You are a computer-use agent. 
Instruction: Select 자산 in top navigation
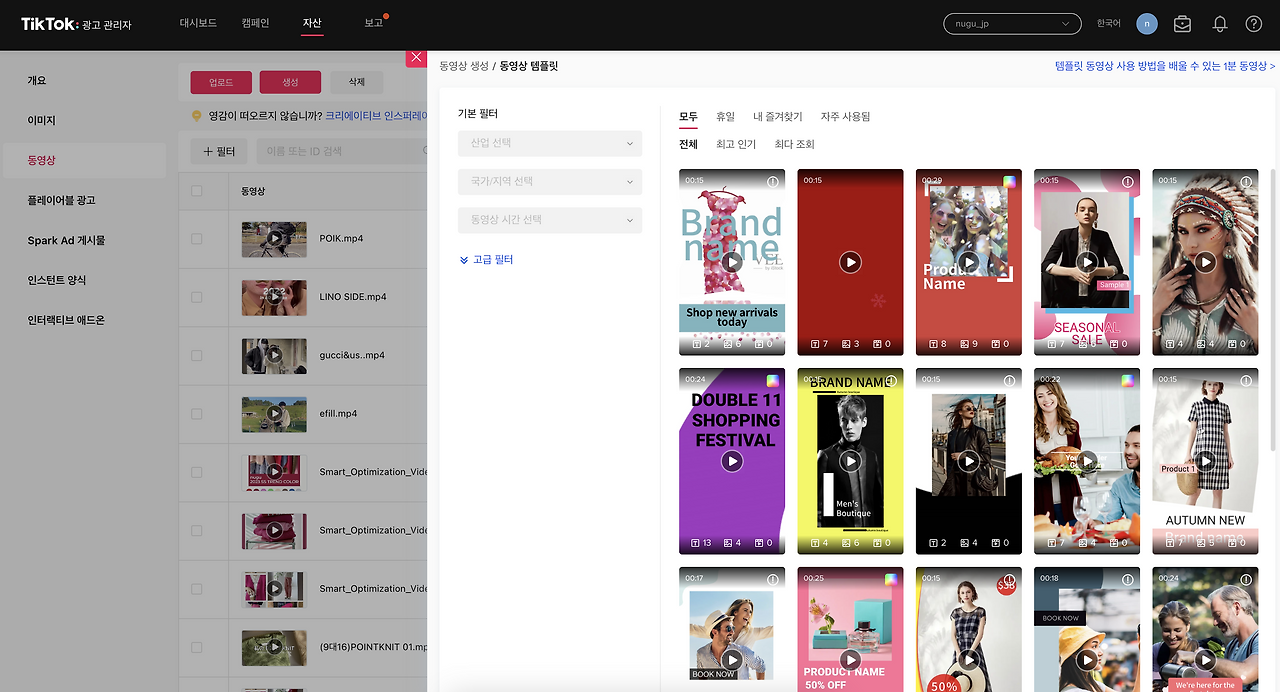tap(312, 23)
